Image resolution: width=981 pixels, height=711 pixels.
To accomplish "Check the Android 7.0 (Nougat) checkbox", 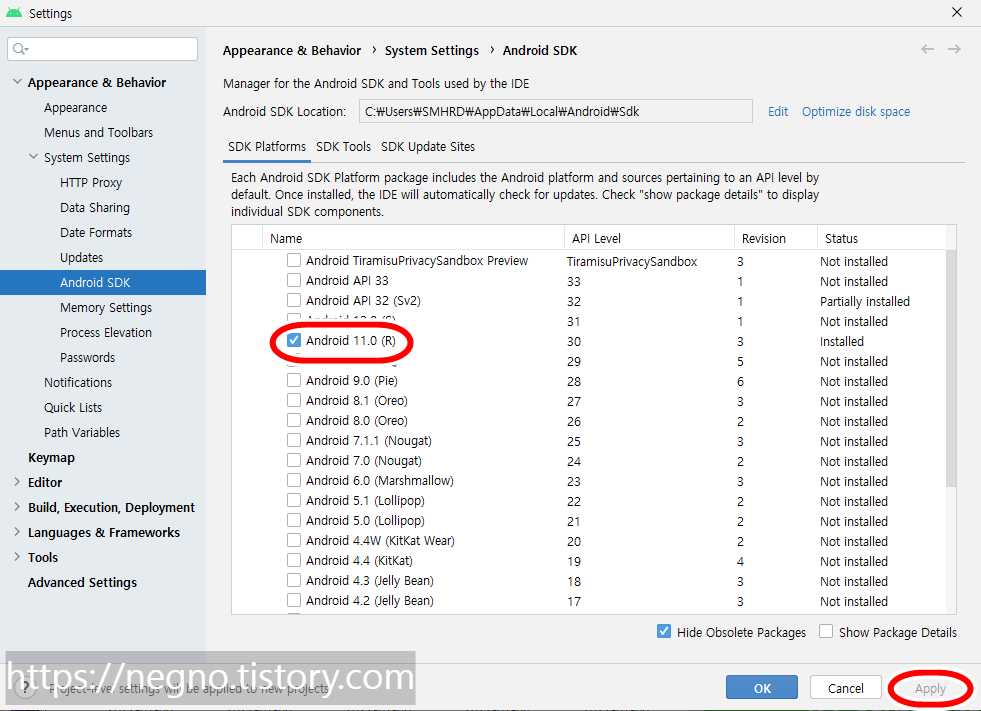I will (x=293, y=460).
